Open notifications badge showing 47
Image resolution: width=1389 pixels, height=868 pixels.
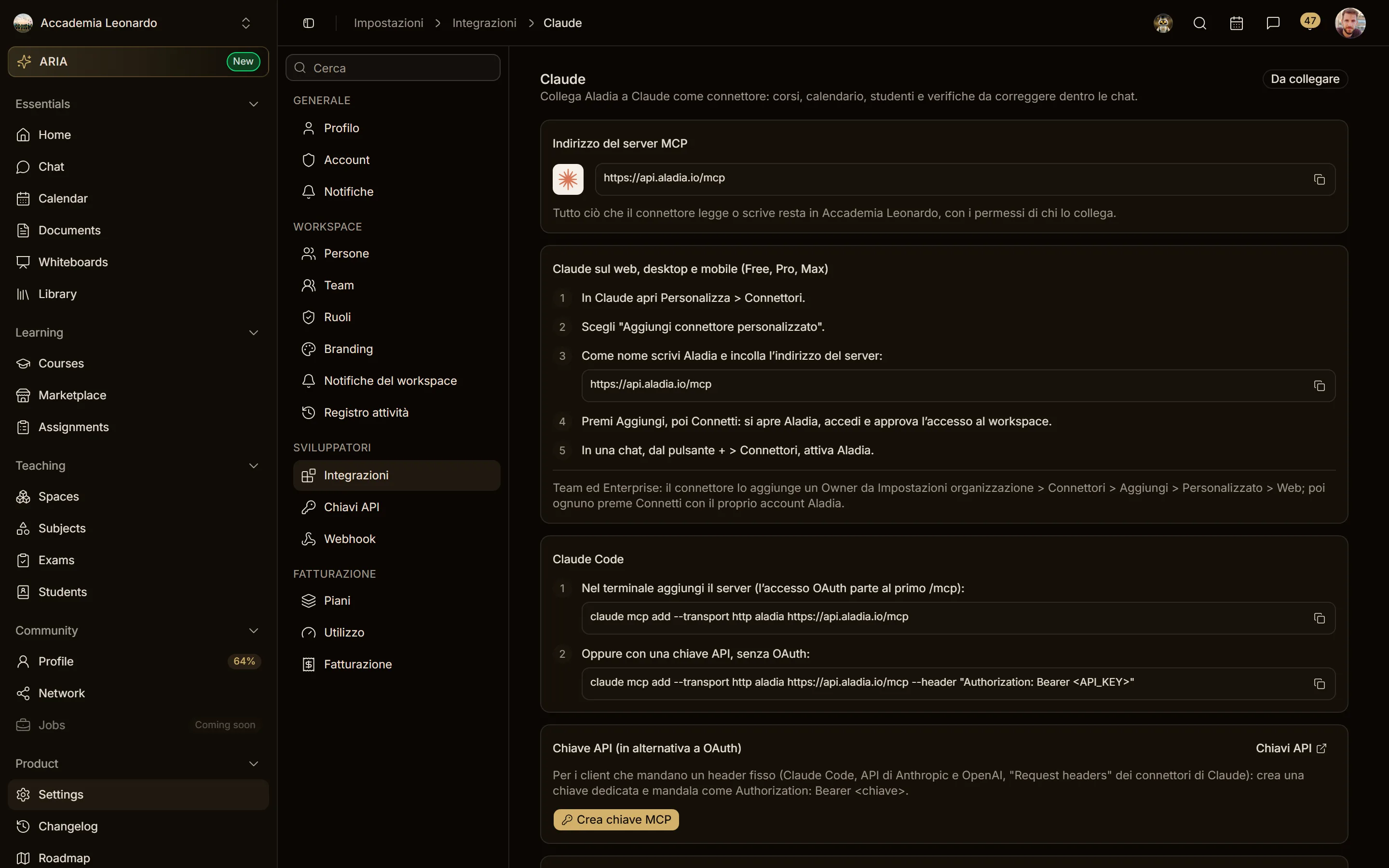point(1310,22)
